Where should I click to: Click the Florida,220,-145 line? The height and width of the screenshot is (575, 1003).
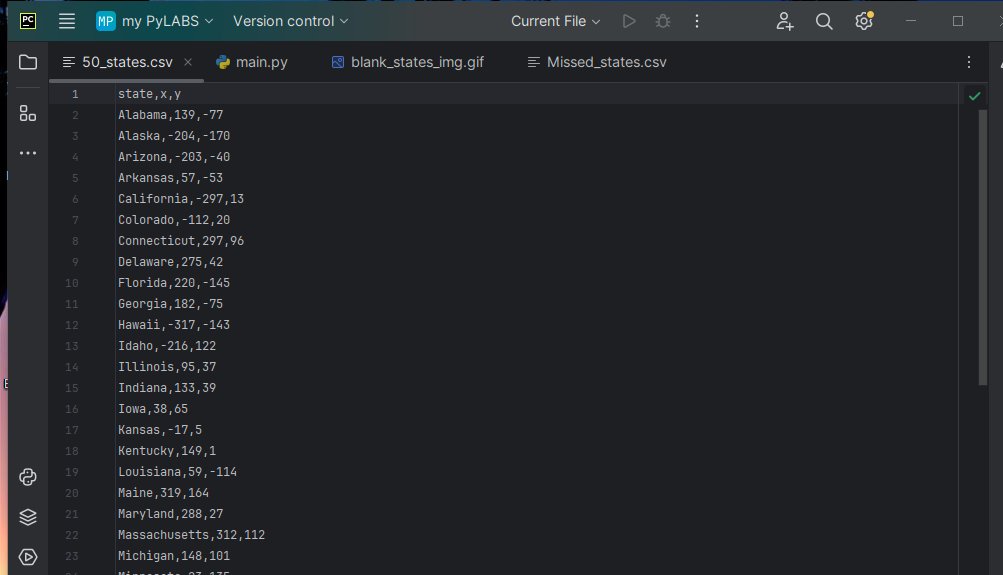(173, 283)
